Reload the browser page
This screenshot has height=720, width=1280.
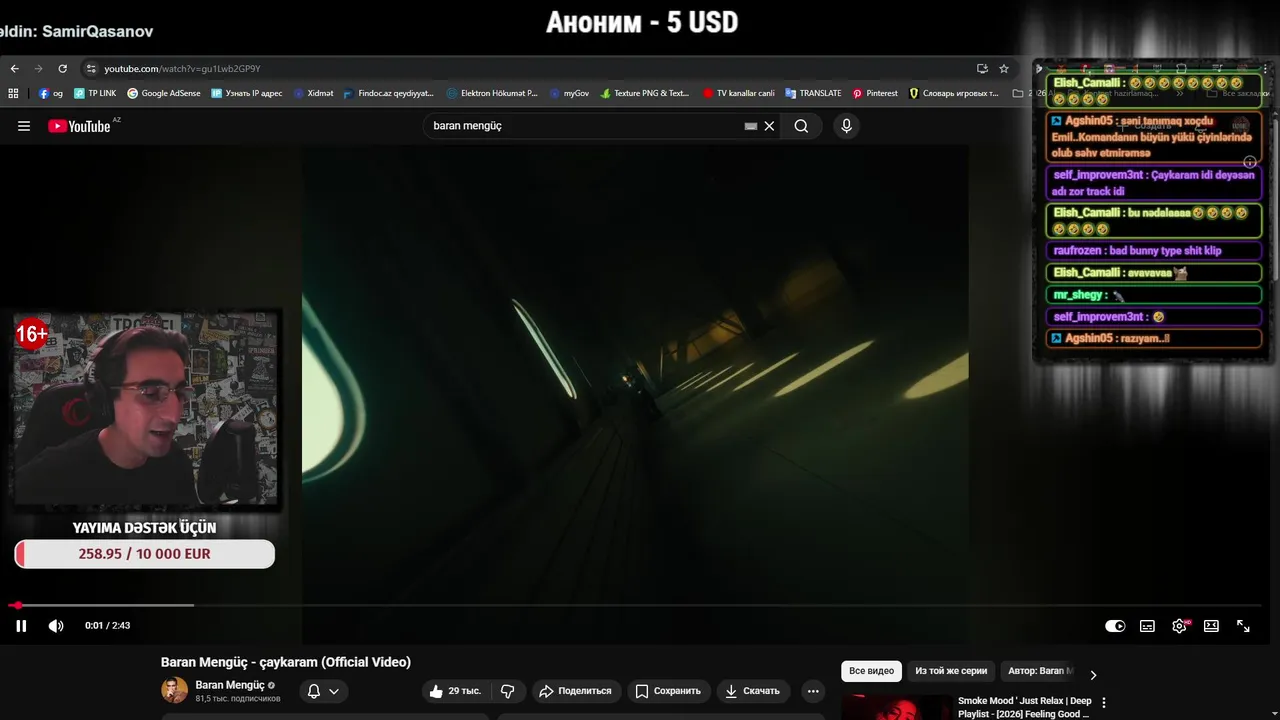(62, 69)
